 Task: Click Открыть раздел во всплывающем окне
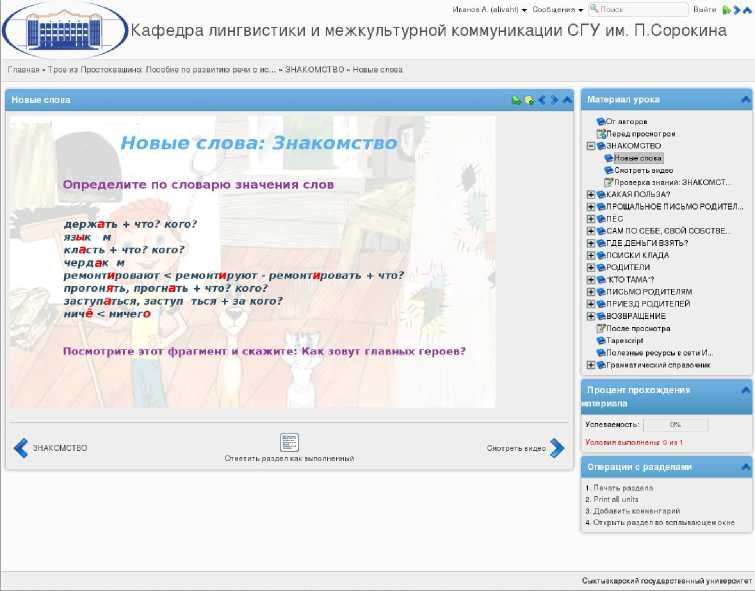[664, 523]
